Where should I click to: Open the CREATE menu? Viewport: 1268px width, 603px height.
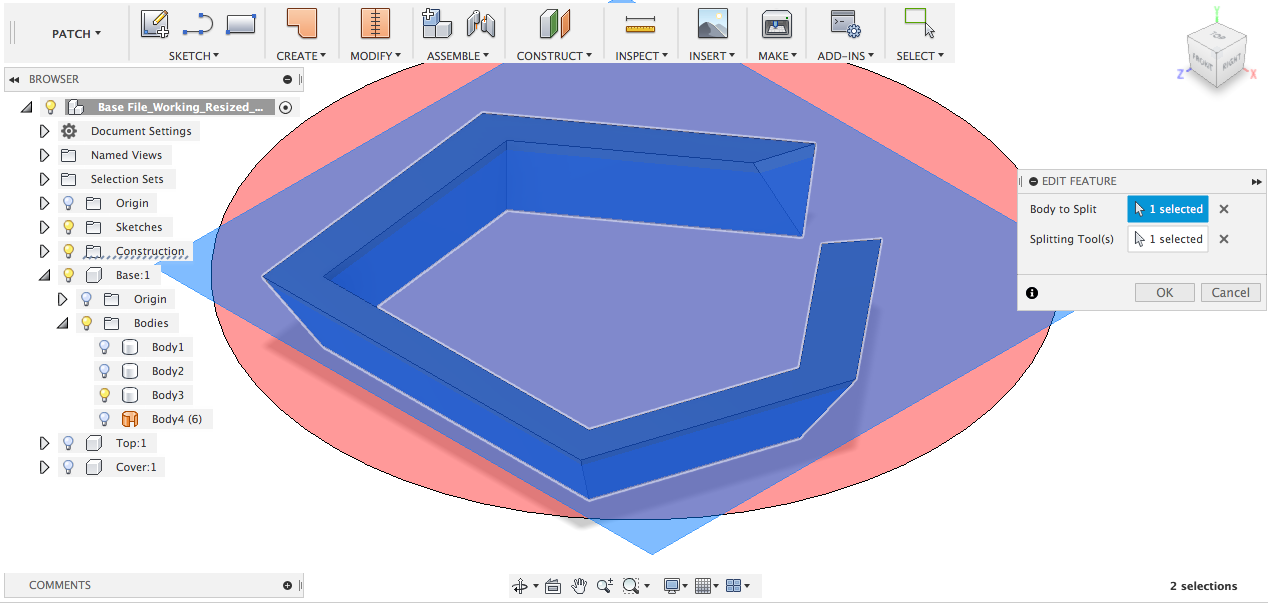[301, 56]
